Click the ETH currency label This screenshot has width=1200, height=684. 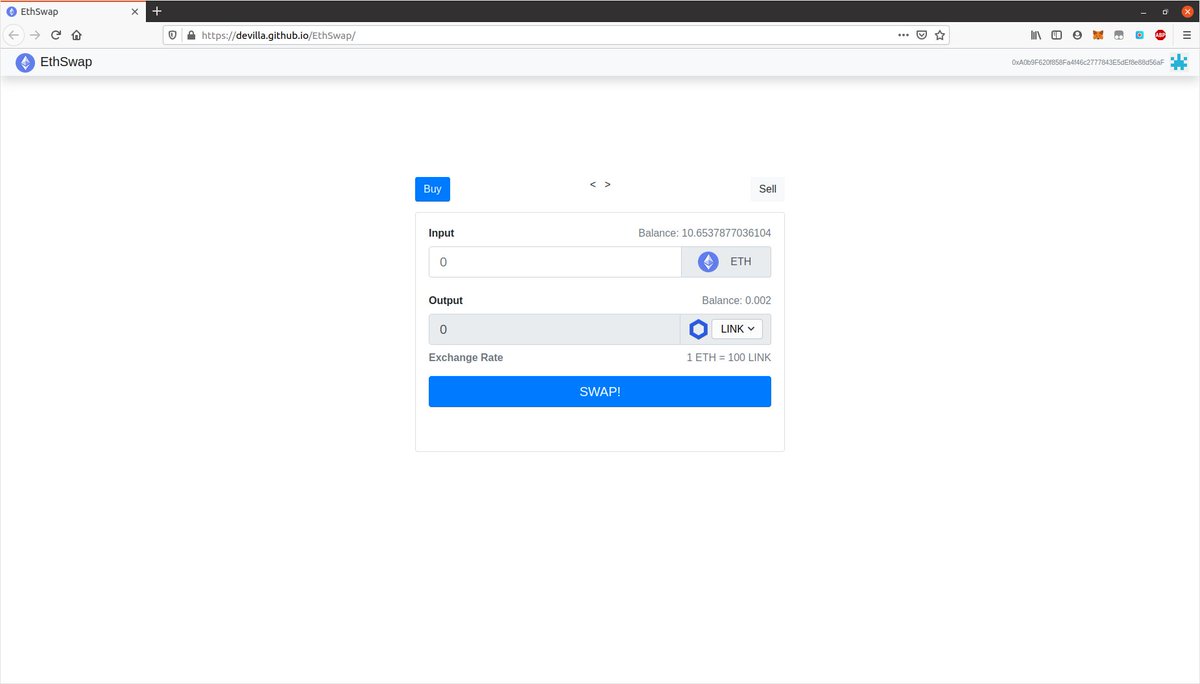[740, 262]
